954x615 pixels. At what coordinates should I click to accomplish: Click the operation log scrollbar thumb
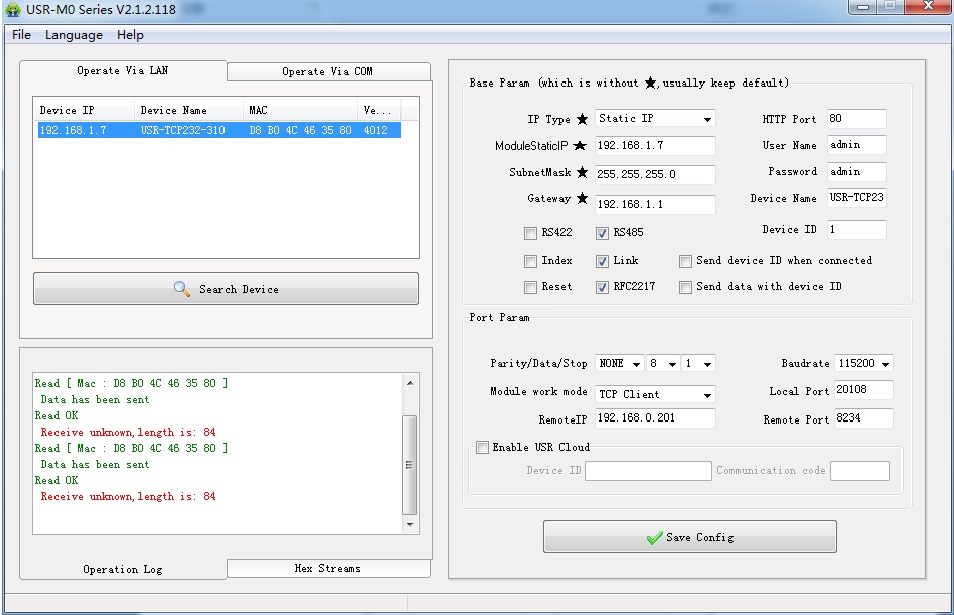pyautogui.click(x=410, y=465)
